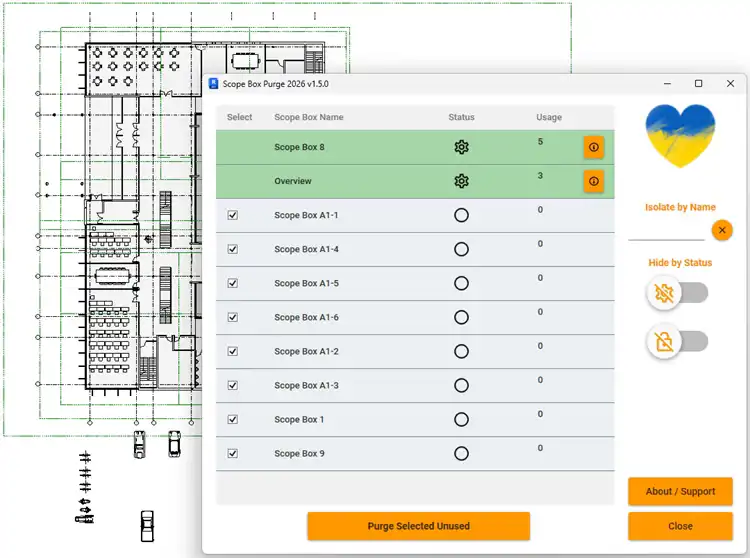Viewport: 750px width, 558px height.
Task: Click gear status icon of Scope Box 8
Action: (x=461, y=147)
